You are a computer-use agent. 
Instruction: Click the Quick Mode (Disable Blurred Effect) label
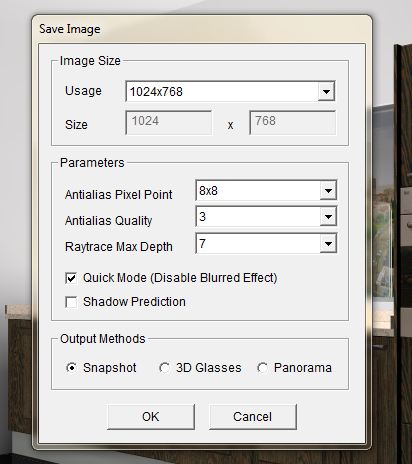coord(180,278)
